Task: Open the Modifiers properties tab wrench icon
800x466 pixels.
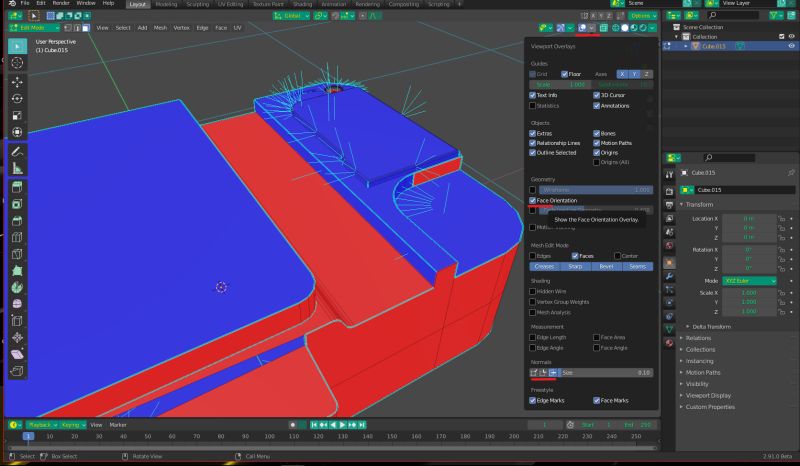Action: point(669,276)
